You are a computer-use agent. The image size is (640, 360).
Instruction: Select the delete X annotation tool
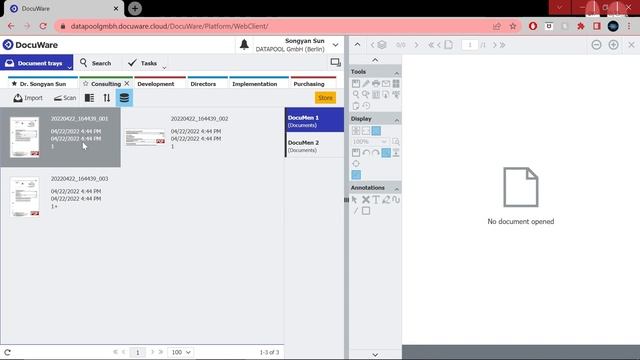366,200
